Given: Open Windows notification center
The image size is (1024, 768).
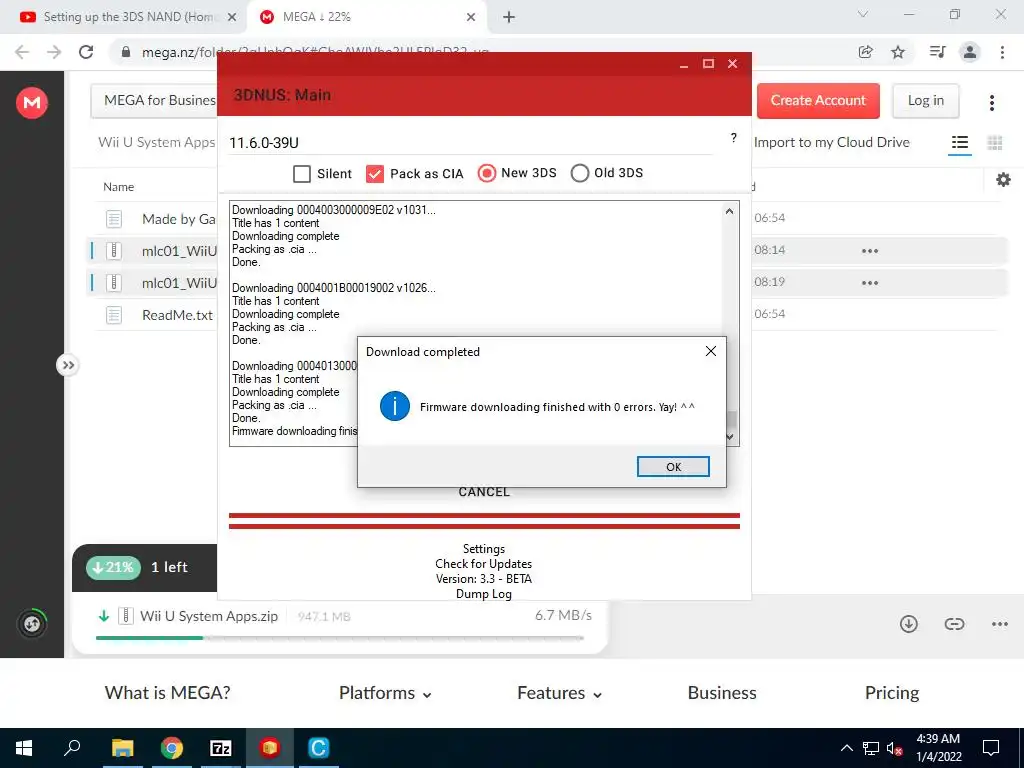Looking at the screenshot, I should pos(991,748).
